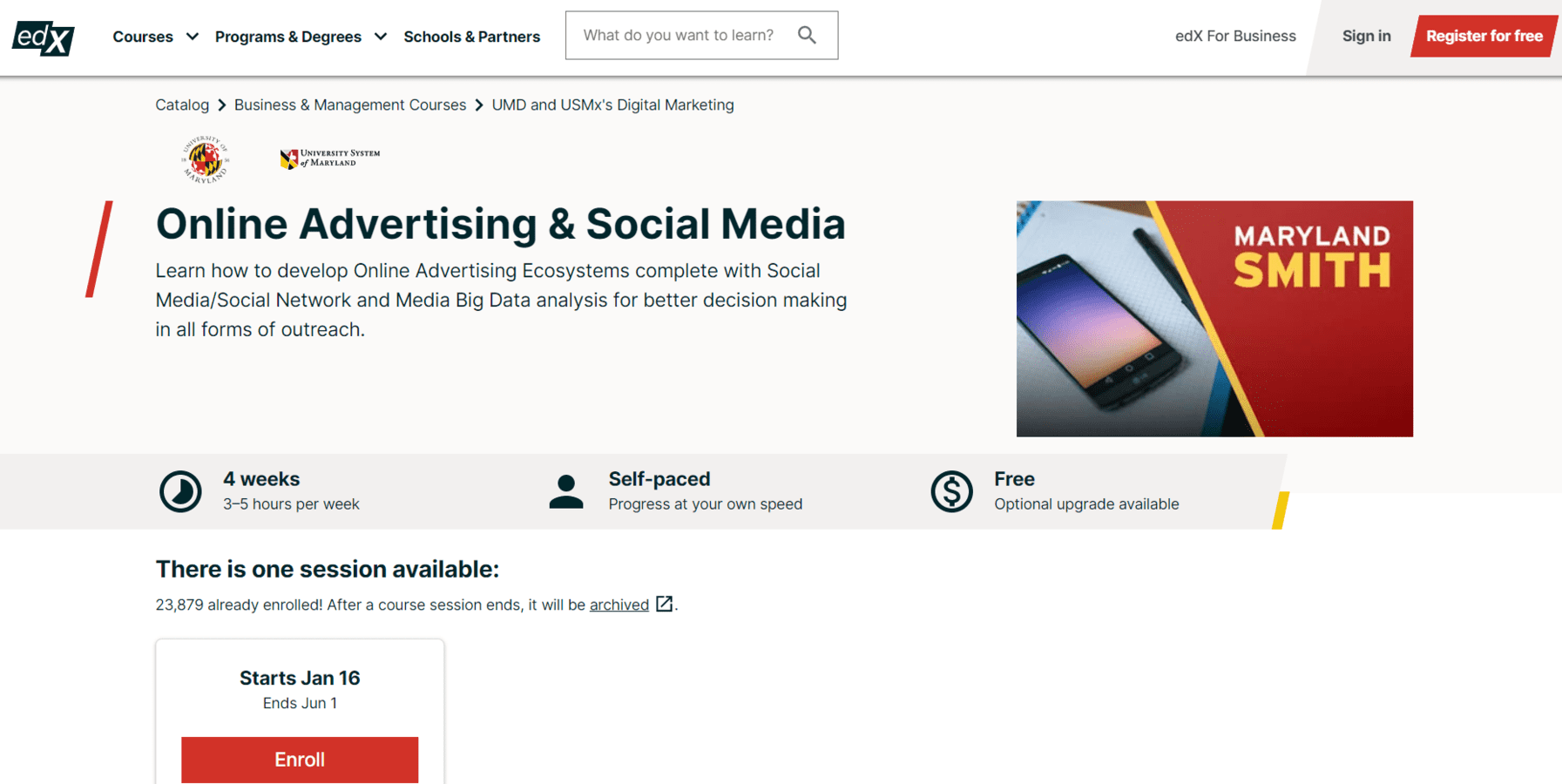Click the edX logo
Image resolution: width=1562 pixels, height=784 pixels.
tap(42, 38)
